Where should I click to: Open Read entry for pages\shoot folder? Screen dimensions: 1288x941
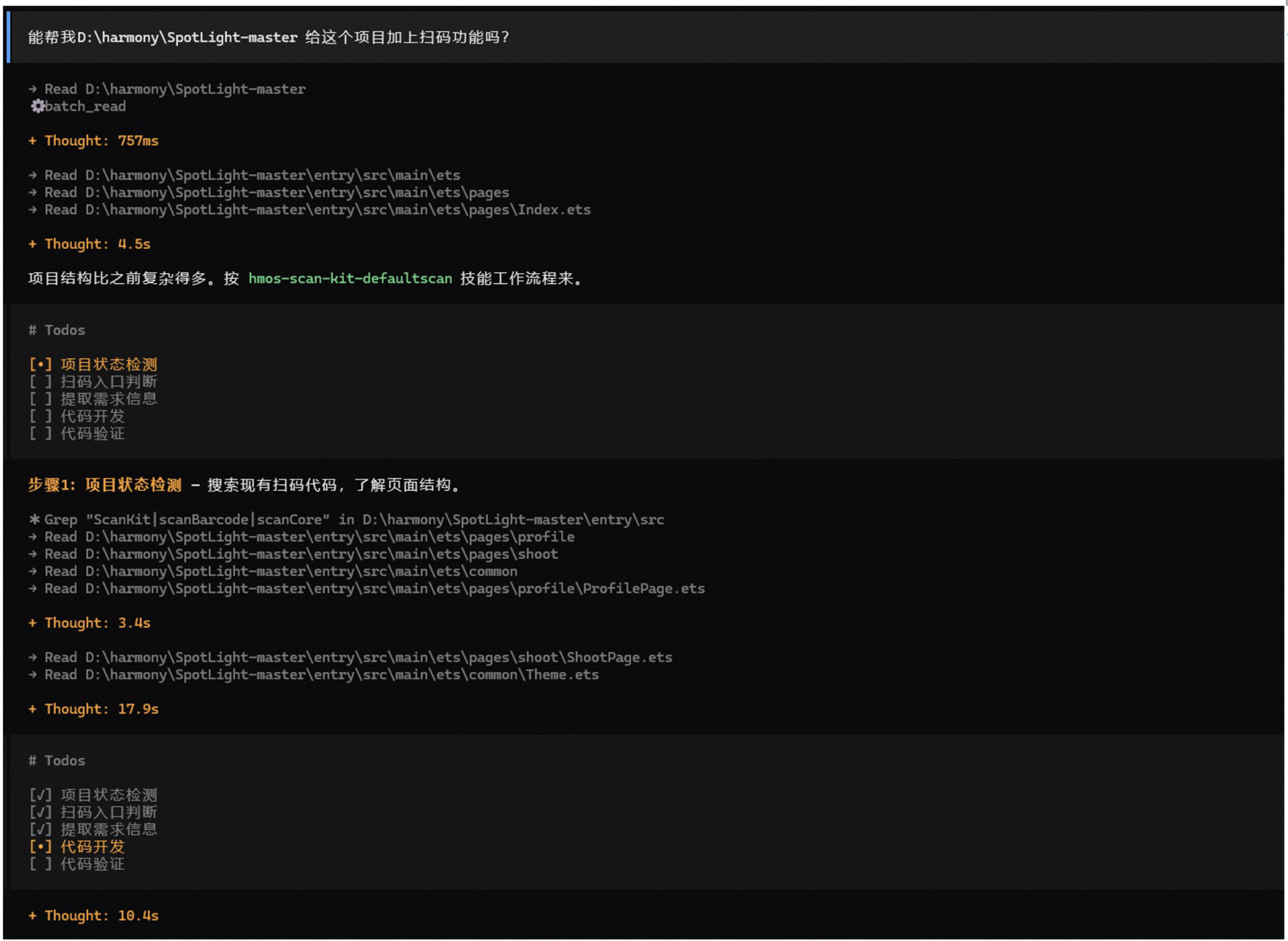pyautogui.click(x=293, y=554)
